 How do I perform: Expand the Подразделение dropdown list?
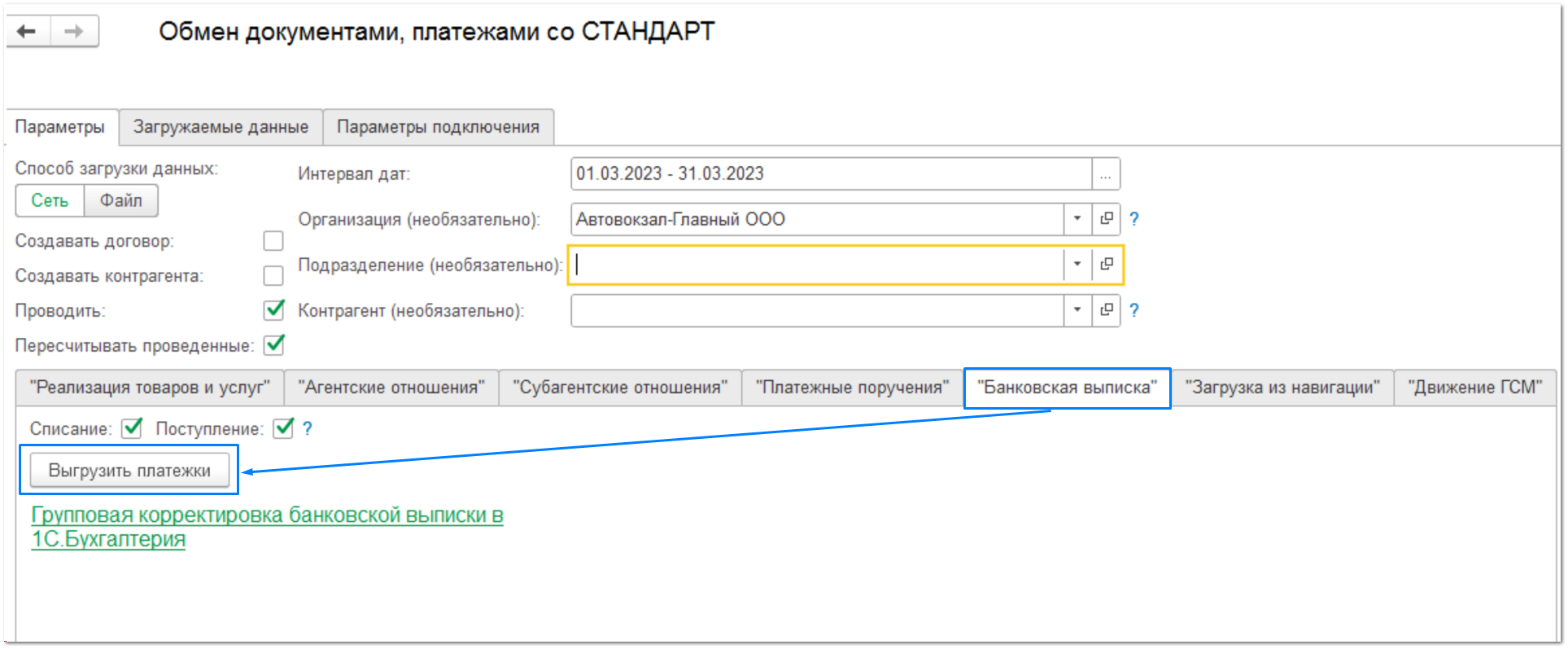1077,265
